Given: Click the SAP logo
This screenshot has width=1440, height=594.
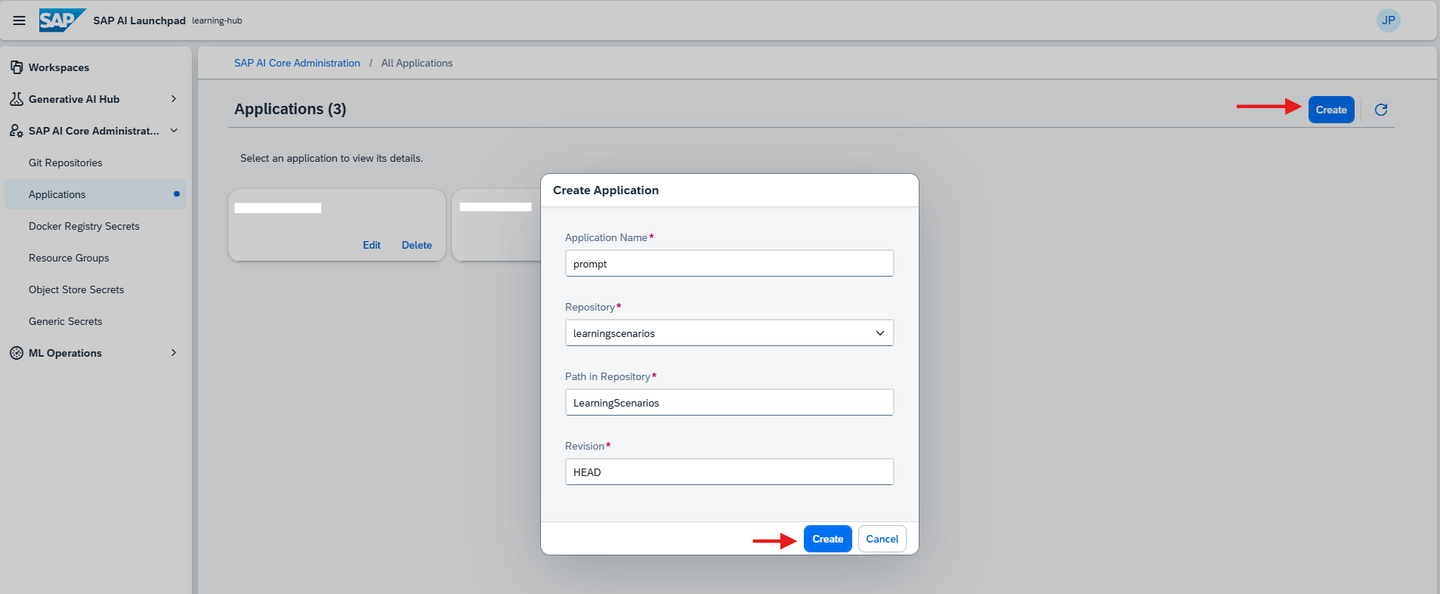Looking at the screenshot, I should click(x=63, y=20).
